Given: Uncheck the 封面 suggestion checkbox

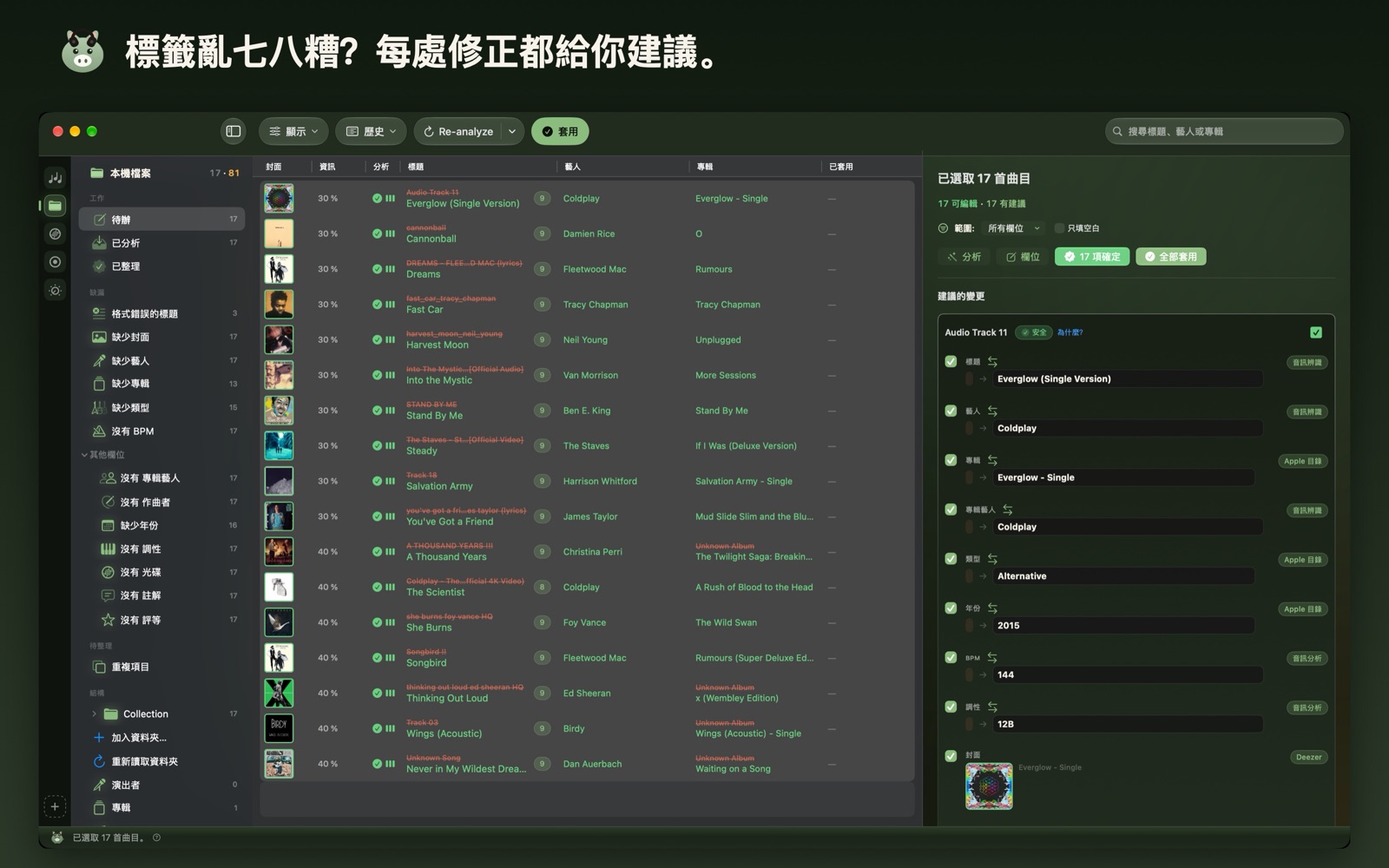Looking at the screenshot, I should click(951, 756).
